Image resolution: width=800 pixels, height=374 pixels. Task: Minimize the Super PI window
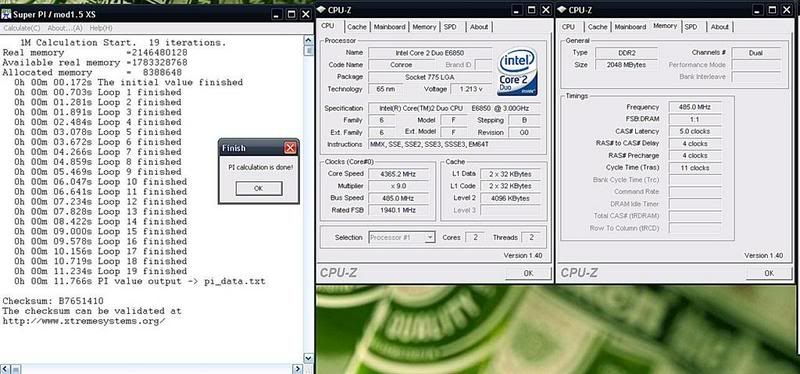276,14
